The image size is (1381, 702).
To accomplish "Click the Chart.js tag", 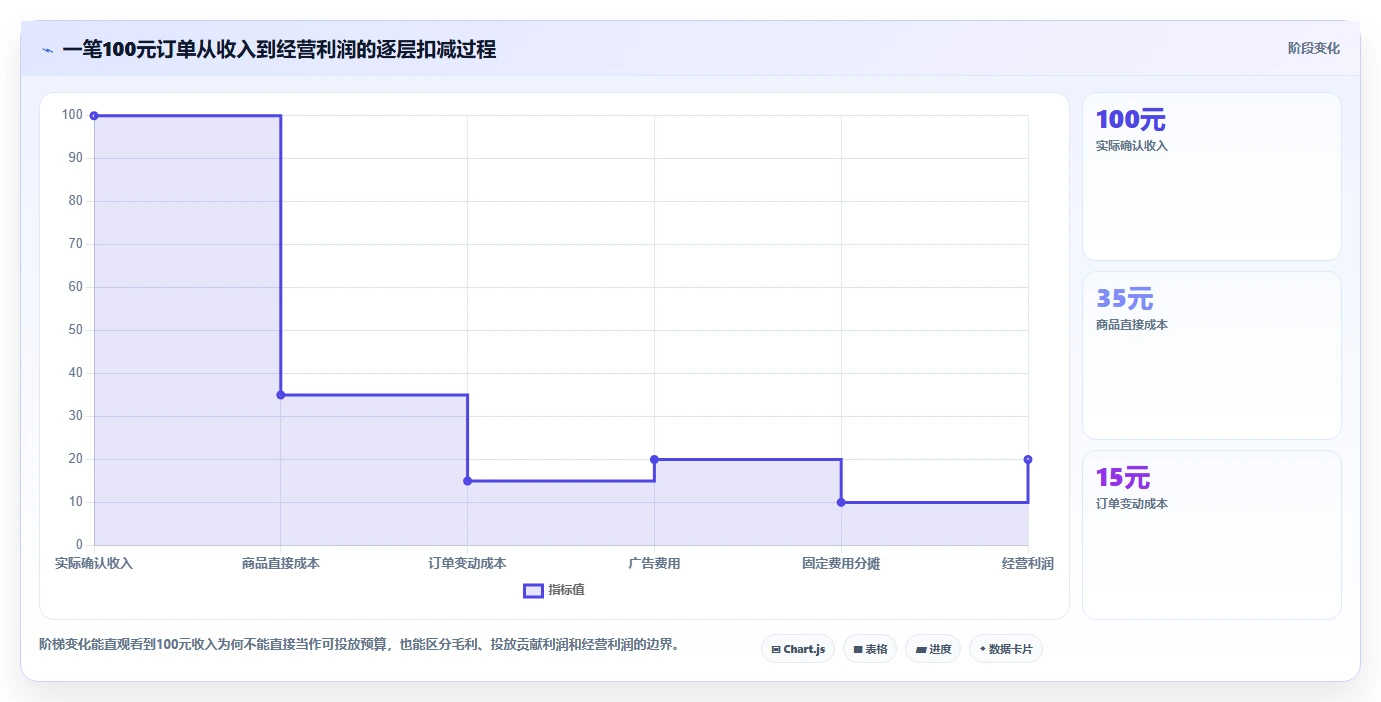I will point(798,649).
